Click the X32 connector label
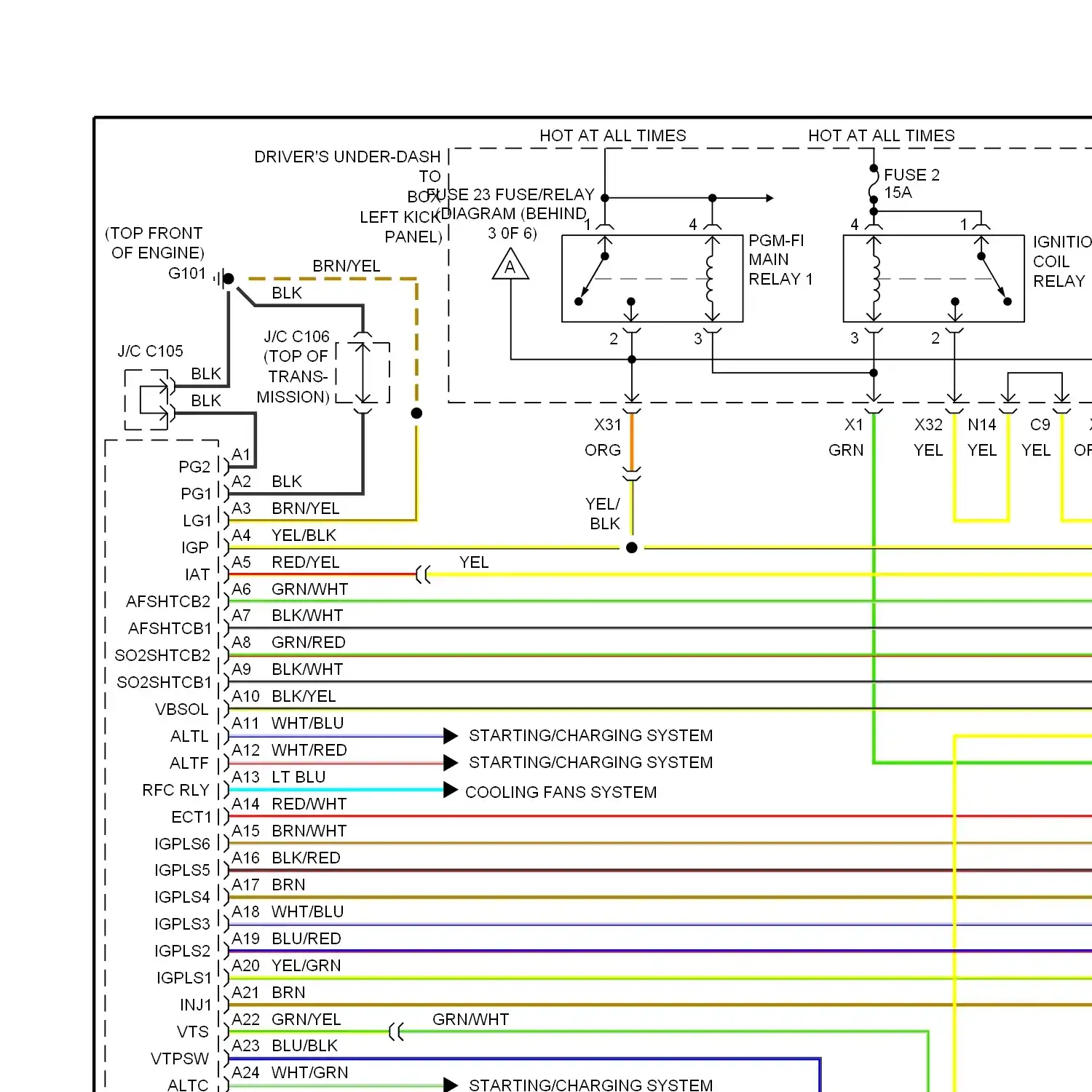 point(928,424)
